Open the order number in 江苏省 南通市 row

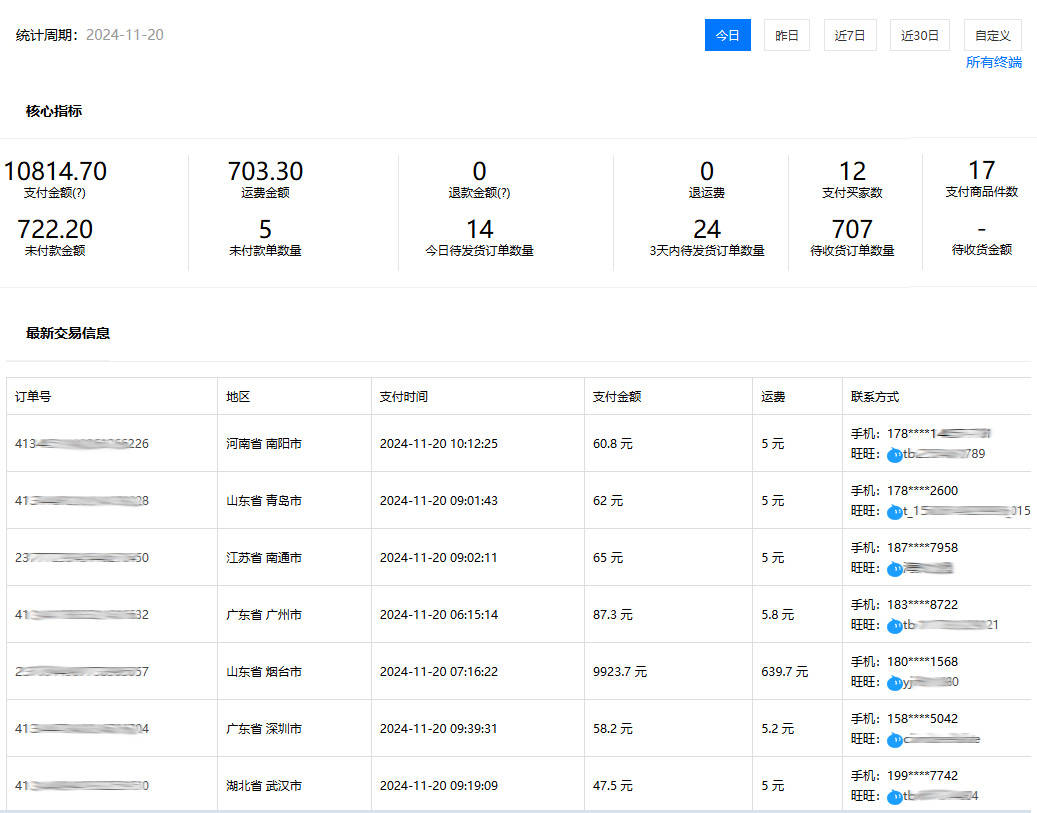[x=82, y=558]
